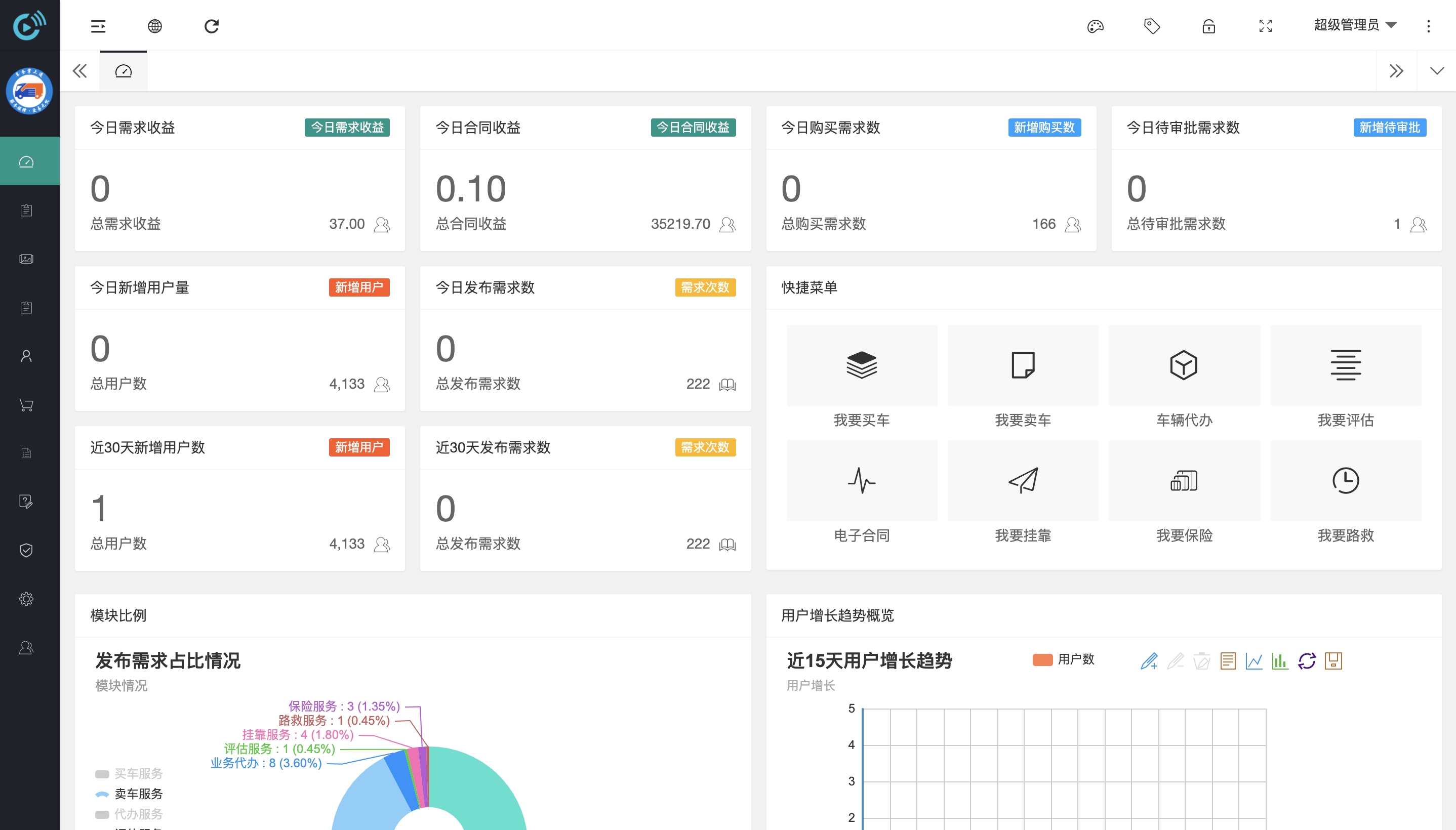Enter fullscreen mode via header icon
The width and height of the screenshot is (1456, 830).
(1265, 26)
